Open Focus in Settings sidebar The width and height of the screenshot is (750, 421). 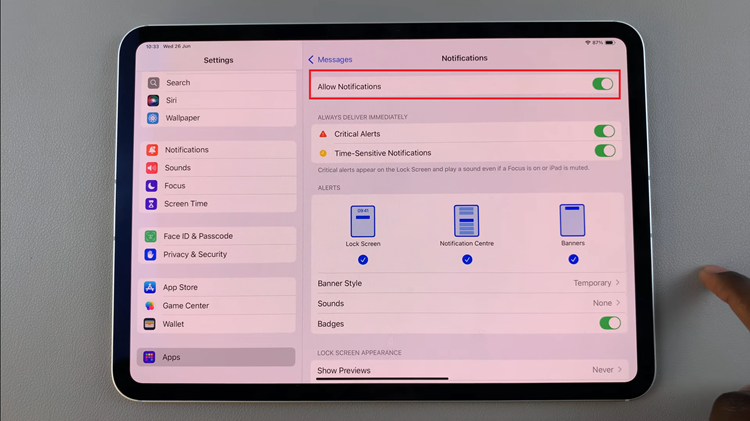tap(219, 186)
